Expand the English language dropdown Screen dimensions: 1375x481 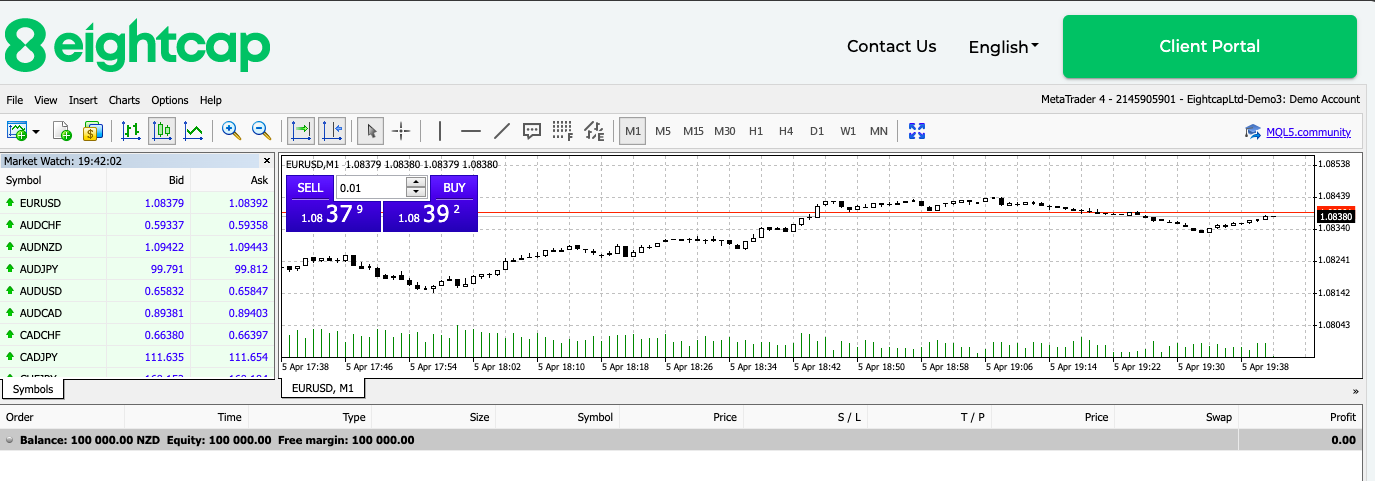tap(1004, 47)
